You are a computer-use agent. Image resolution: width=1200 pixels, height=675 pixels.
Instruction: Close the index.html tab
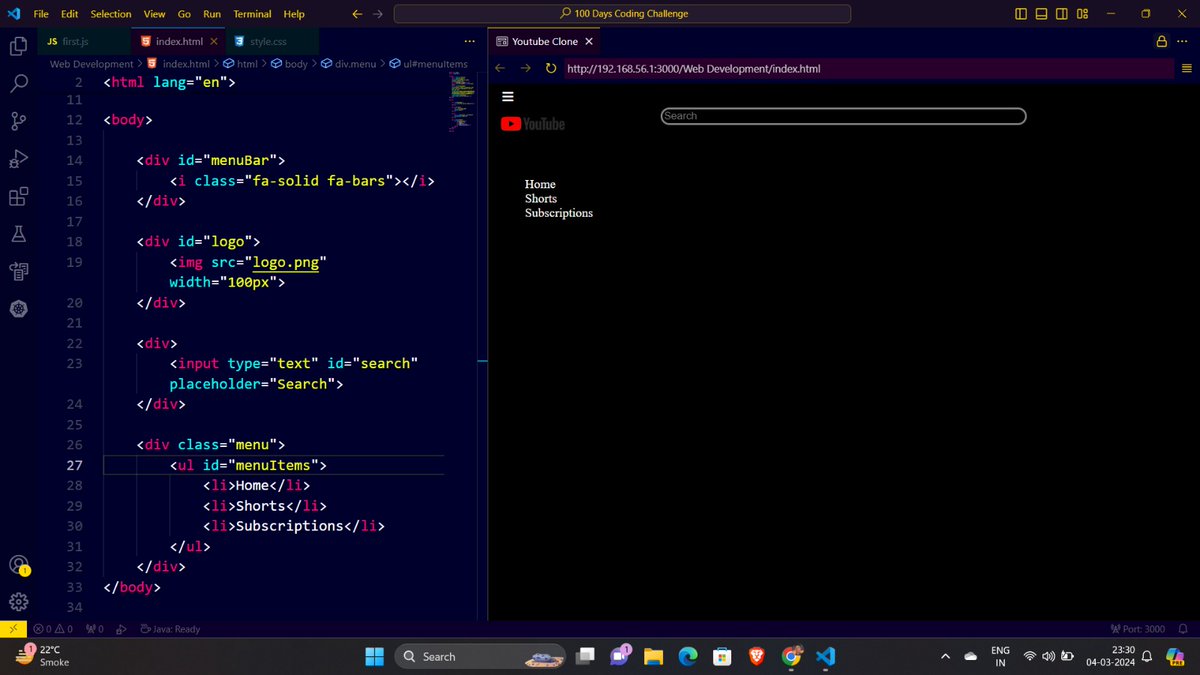coord(216,41)
